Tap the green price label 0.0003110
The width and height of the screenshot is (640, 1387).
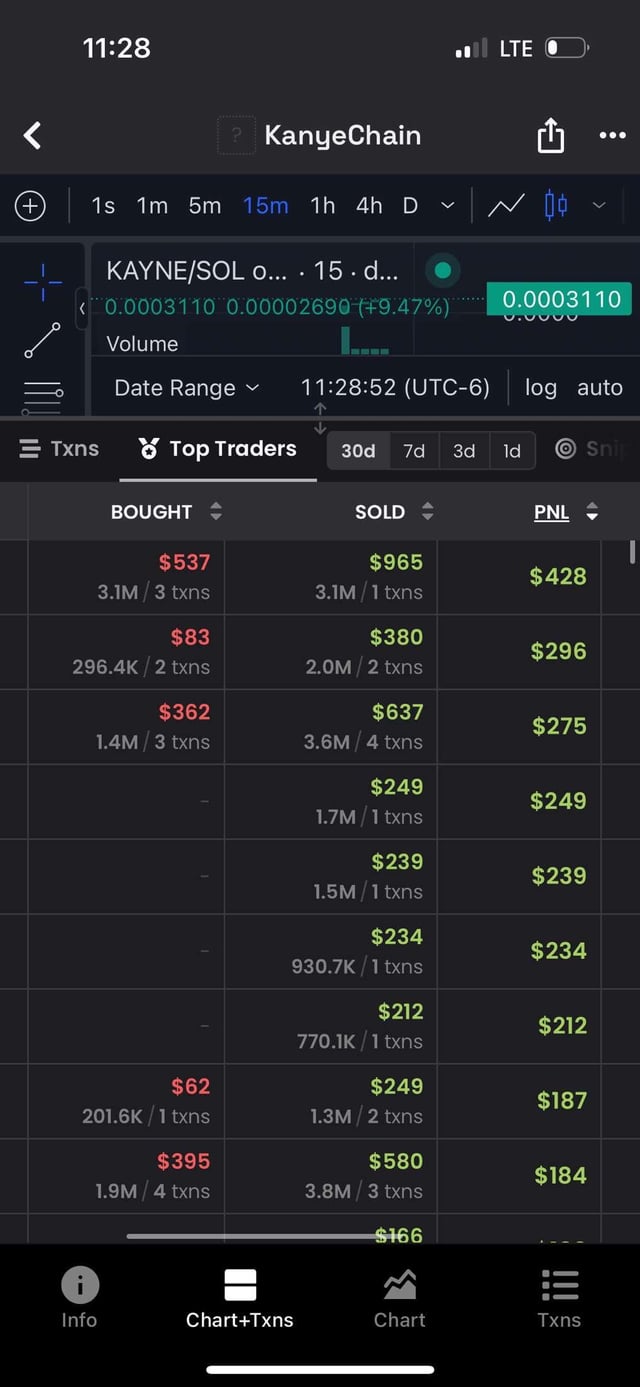(561, 299)
